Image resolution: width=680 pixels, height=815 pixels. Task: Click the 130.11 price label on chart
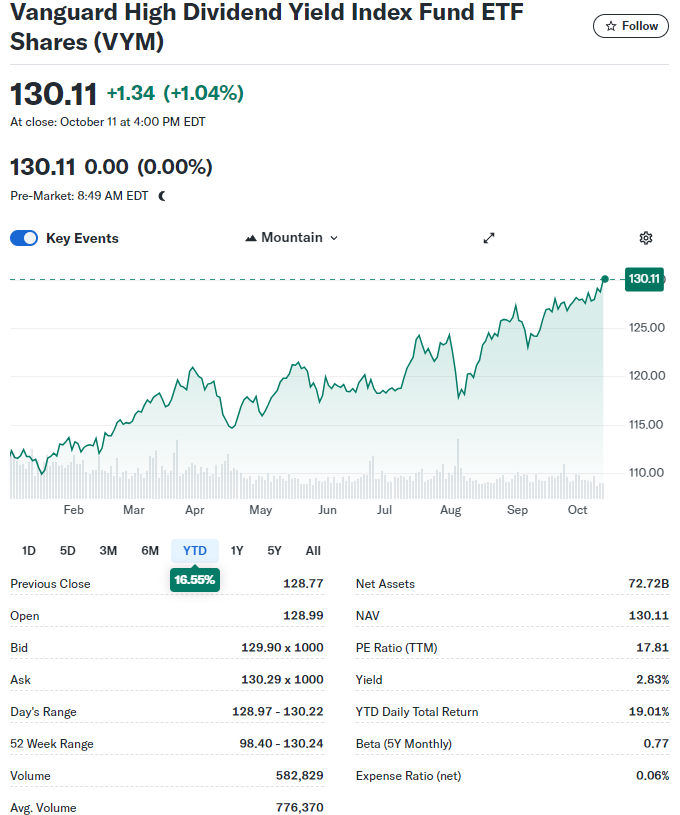[644, 279]
